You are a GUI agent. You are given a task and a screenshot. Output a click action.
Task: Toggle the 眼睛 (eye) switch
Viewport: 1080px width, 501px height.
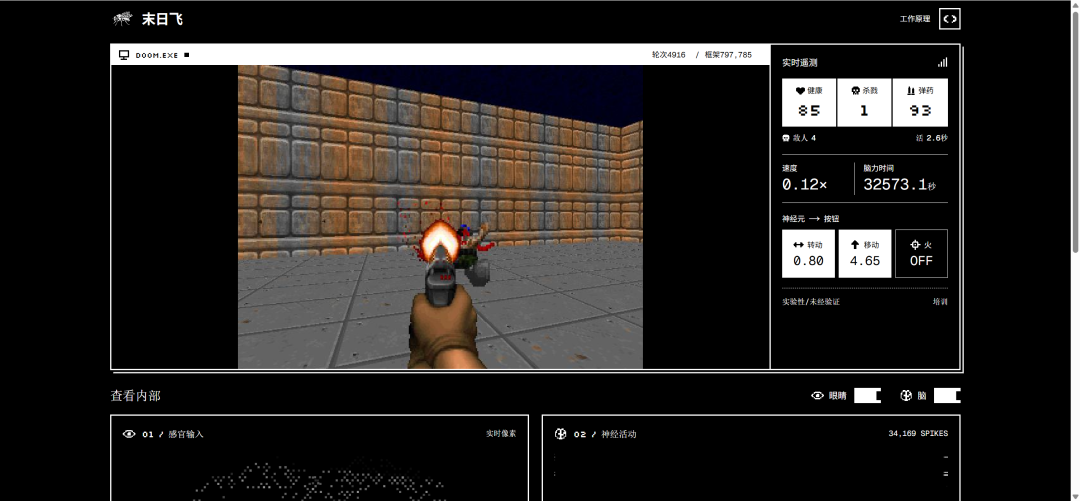[867, 396]
